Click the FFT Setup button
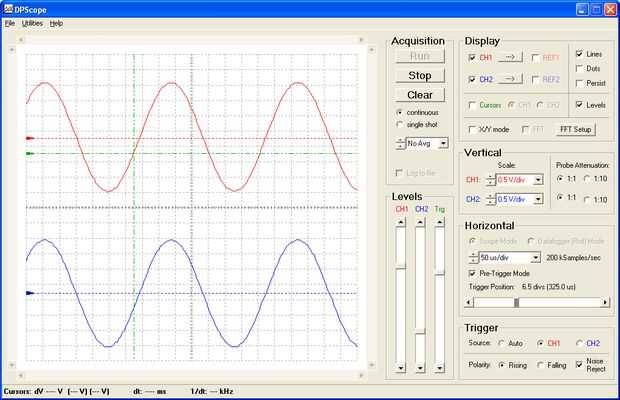620x400 pixels. pos(575,129)
